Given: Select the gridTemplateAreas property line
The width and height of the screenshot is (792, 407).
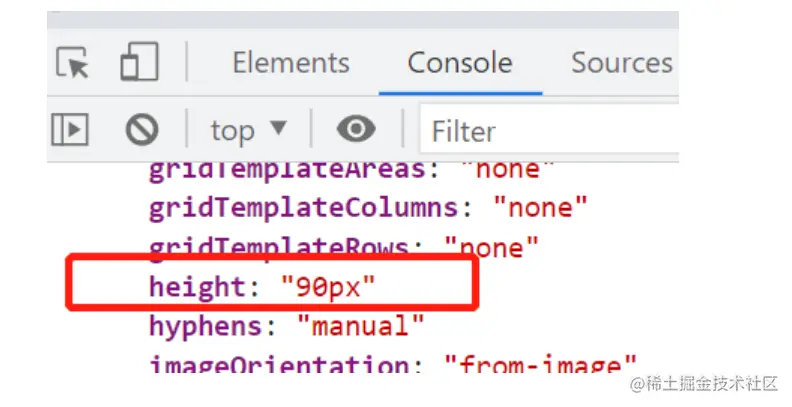Looking at the screenshot, I should (343, 170).
